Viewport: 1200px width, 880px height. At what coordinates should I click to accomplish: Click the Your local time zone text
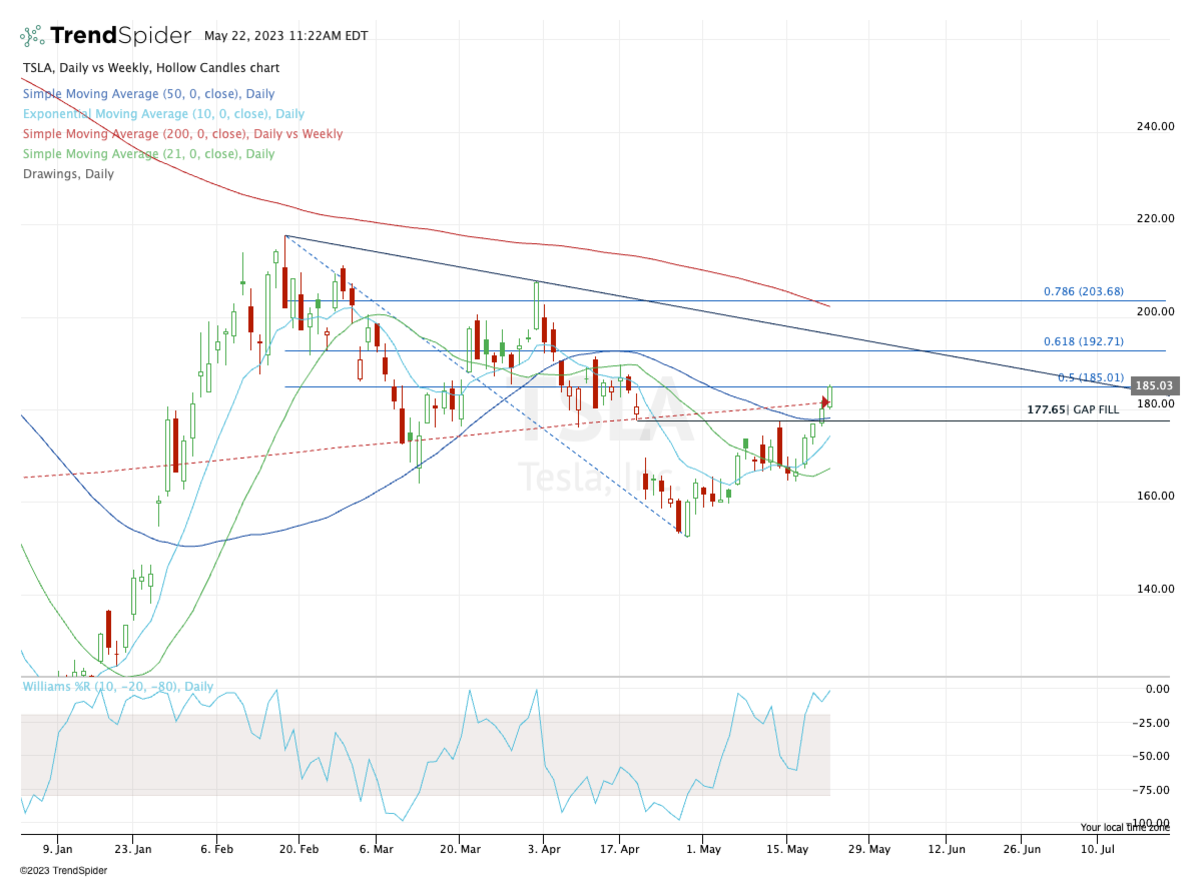[1123, 827]
